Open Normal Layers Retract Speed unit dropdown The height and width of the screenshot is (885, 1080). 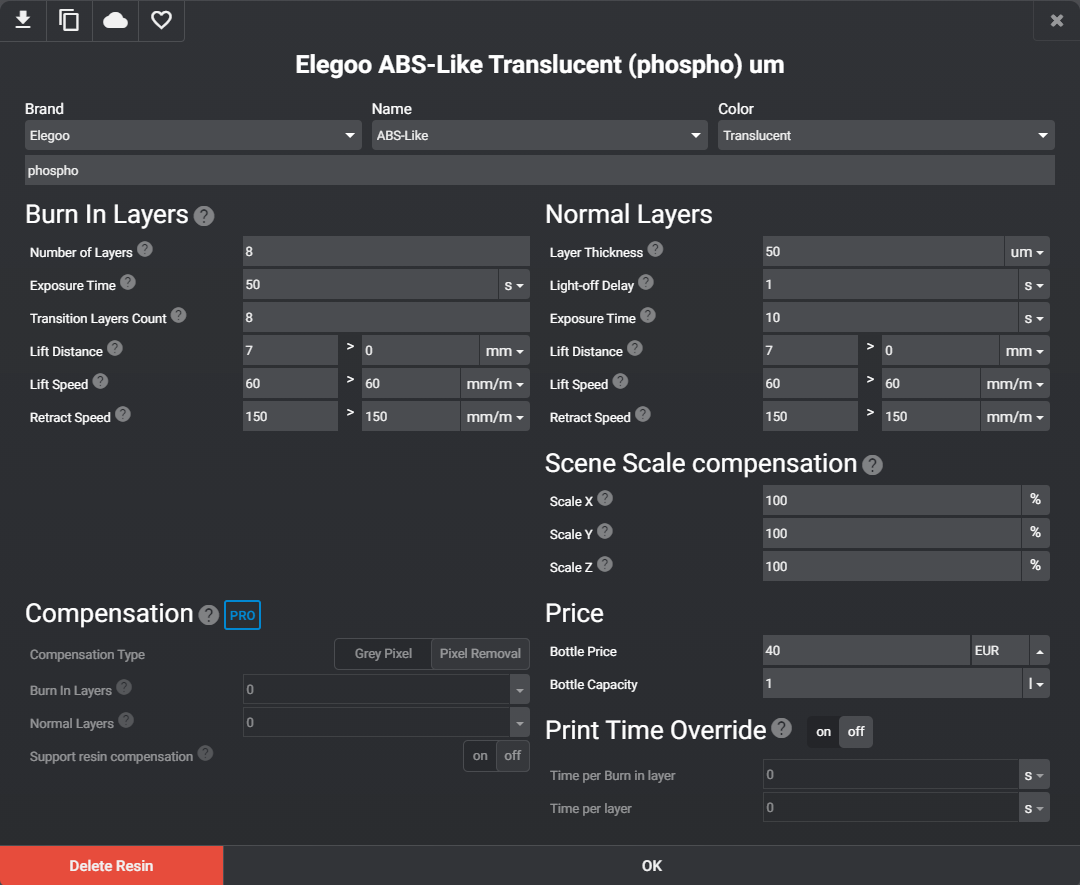pyautogui.click(x=1015, y=417)
